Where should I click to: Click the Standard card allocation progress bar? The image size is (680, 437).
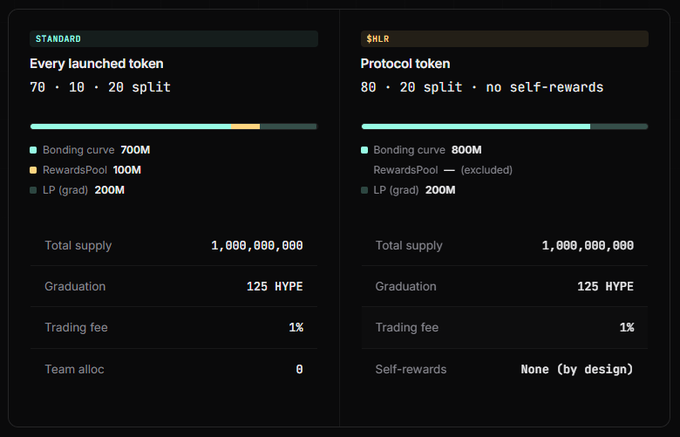173,127
